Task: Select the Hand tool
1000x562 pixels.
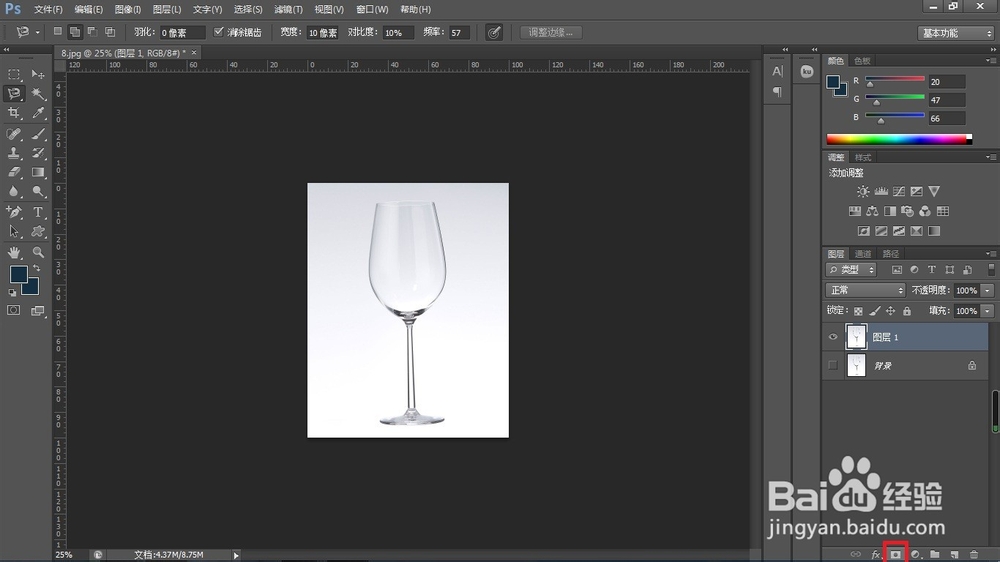Action: click(x=13, y=253)
